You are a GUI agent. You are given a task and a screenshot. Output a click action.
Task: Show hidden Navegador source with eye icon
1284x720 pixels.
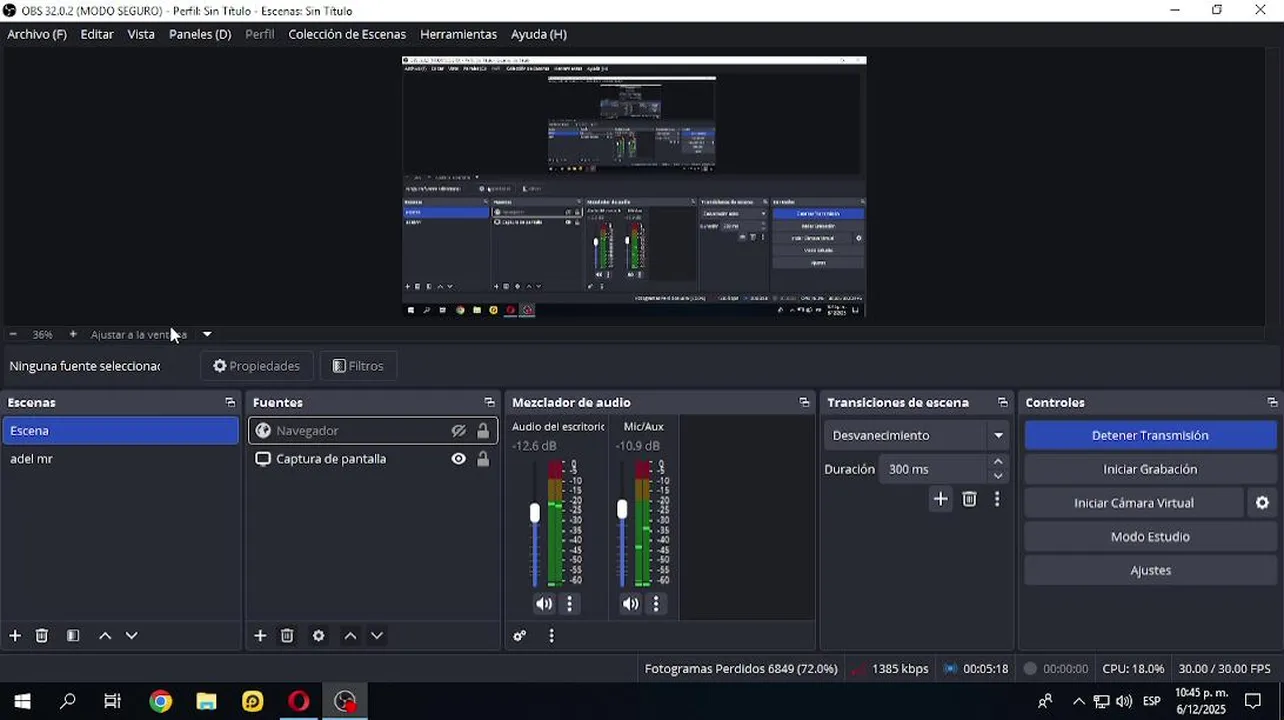pos(458,431)
